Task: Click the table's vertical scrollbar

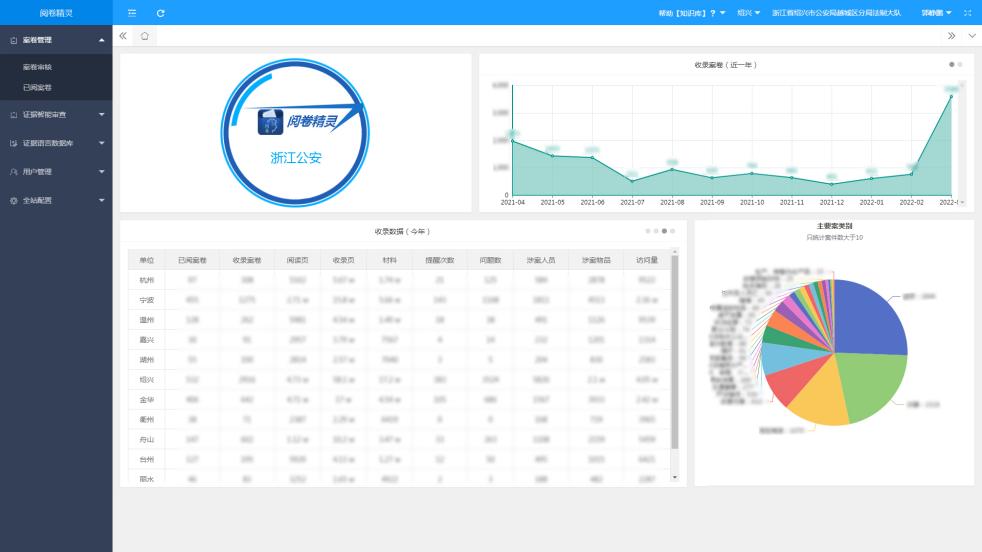Action: point(674,351)
